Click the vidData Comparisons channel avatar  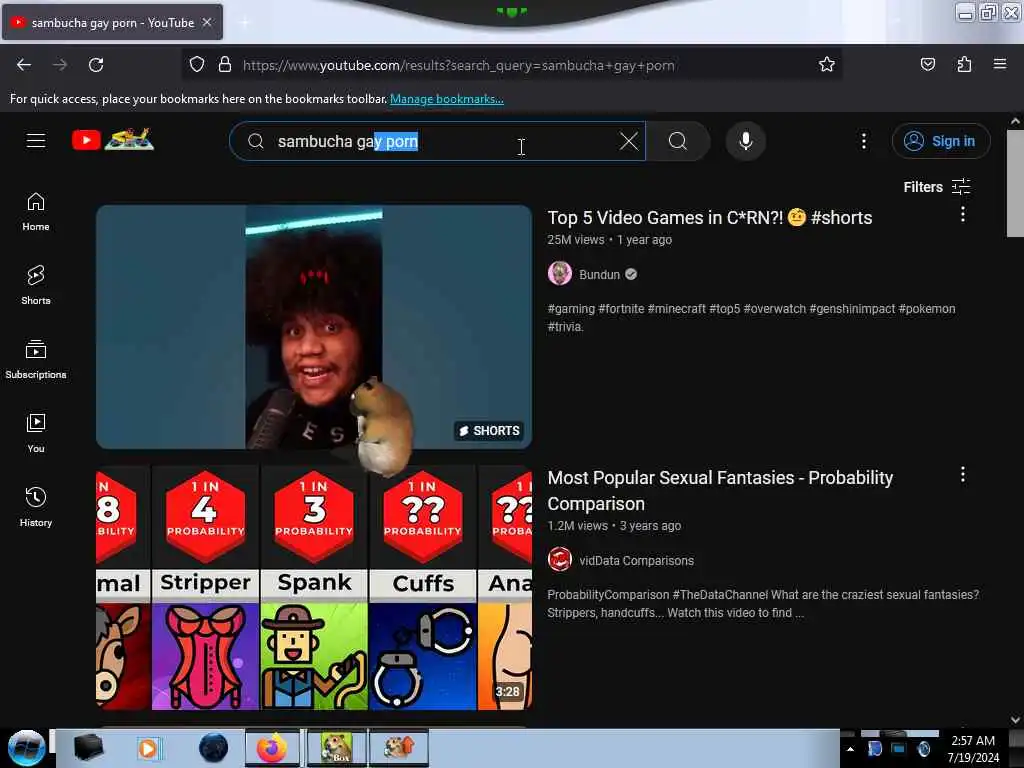[x=560, y=560]
